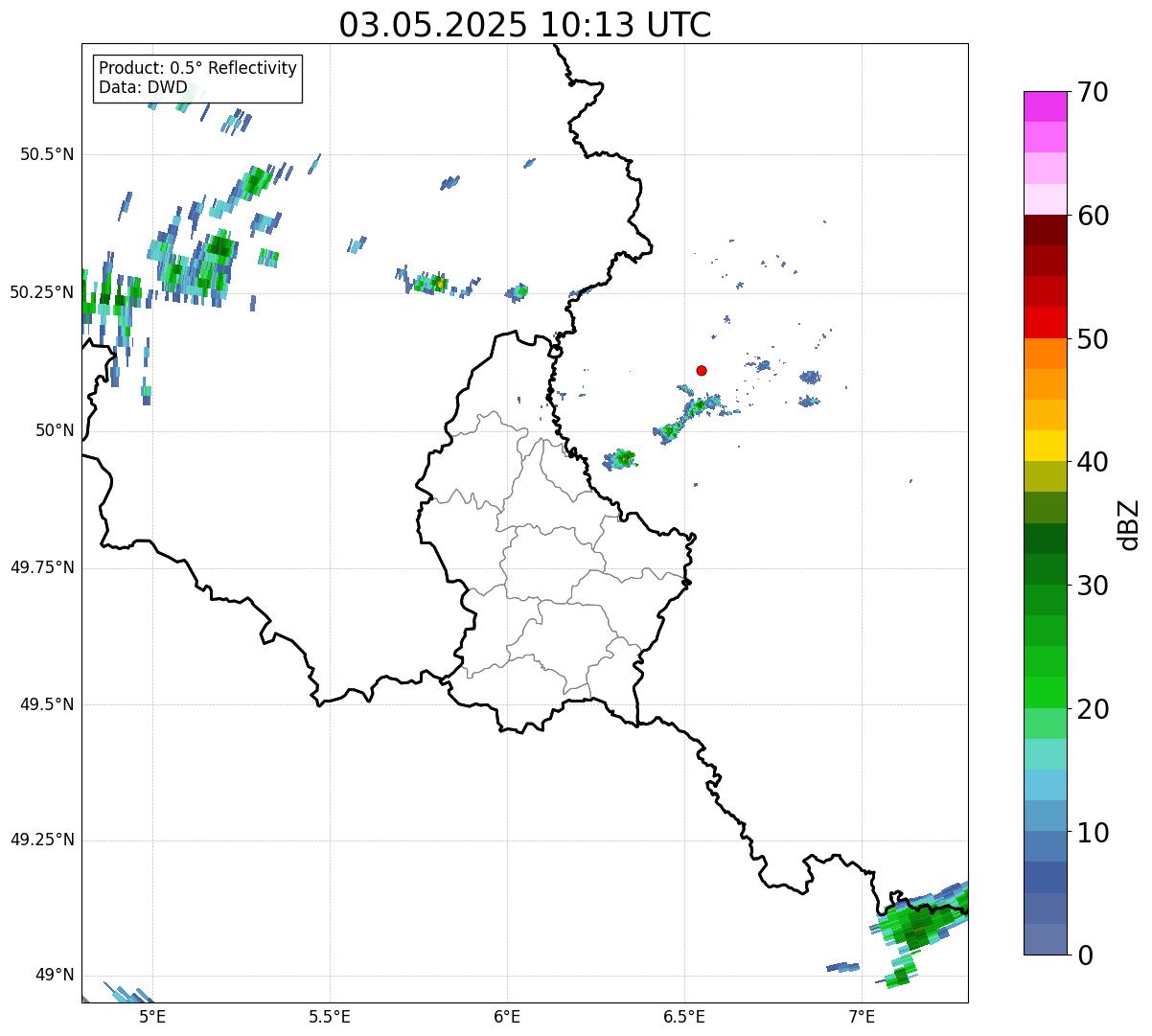Click the colorbar tick label 40
This screenshot has width=1152, height=1036.
click(1094, 462)
